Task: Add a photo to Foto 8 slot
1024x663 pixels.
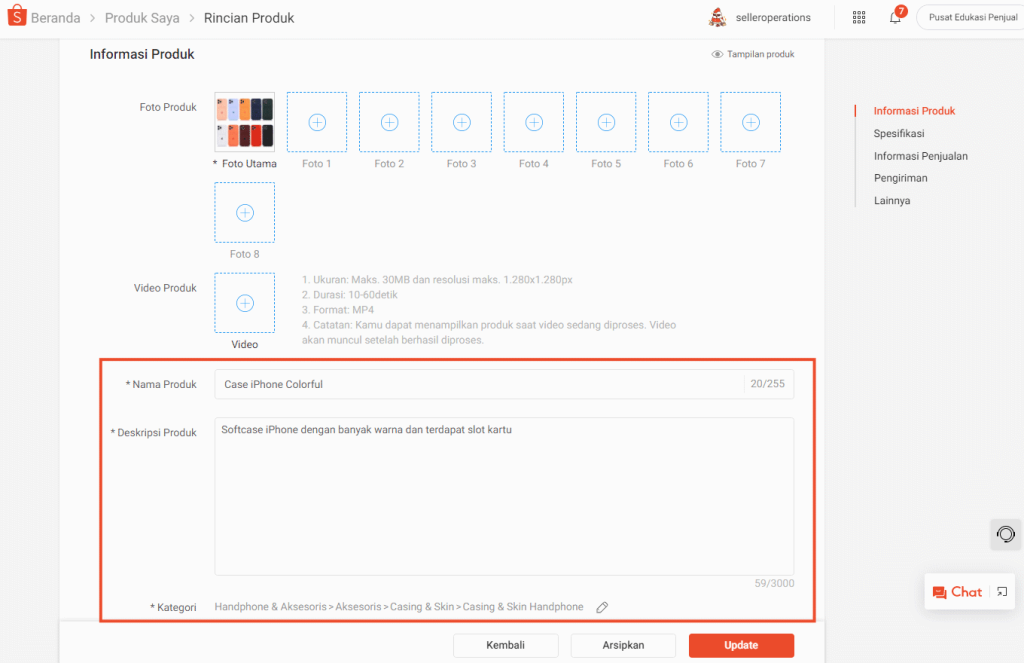Action: [244, 212]
